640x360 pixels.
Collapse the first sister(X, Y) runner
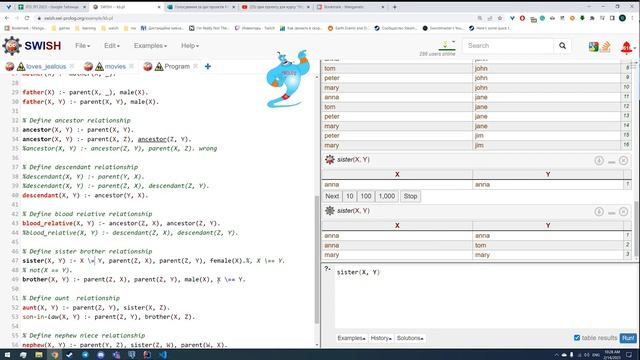pos(611,162)
